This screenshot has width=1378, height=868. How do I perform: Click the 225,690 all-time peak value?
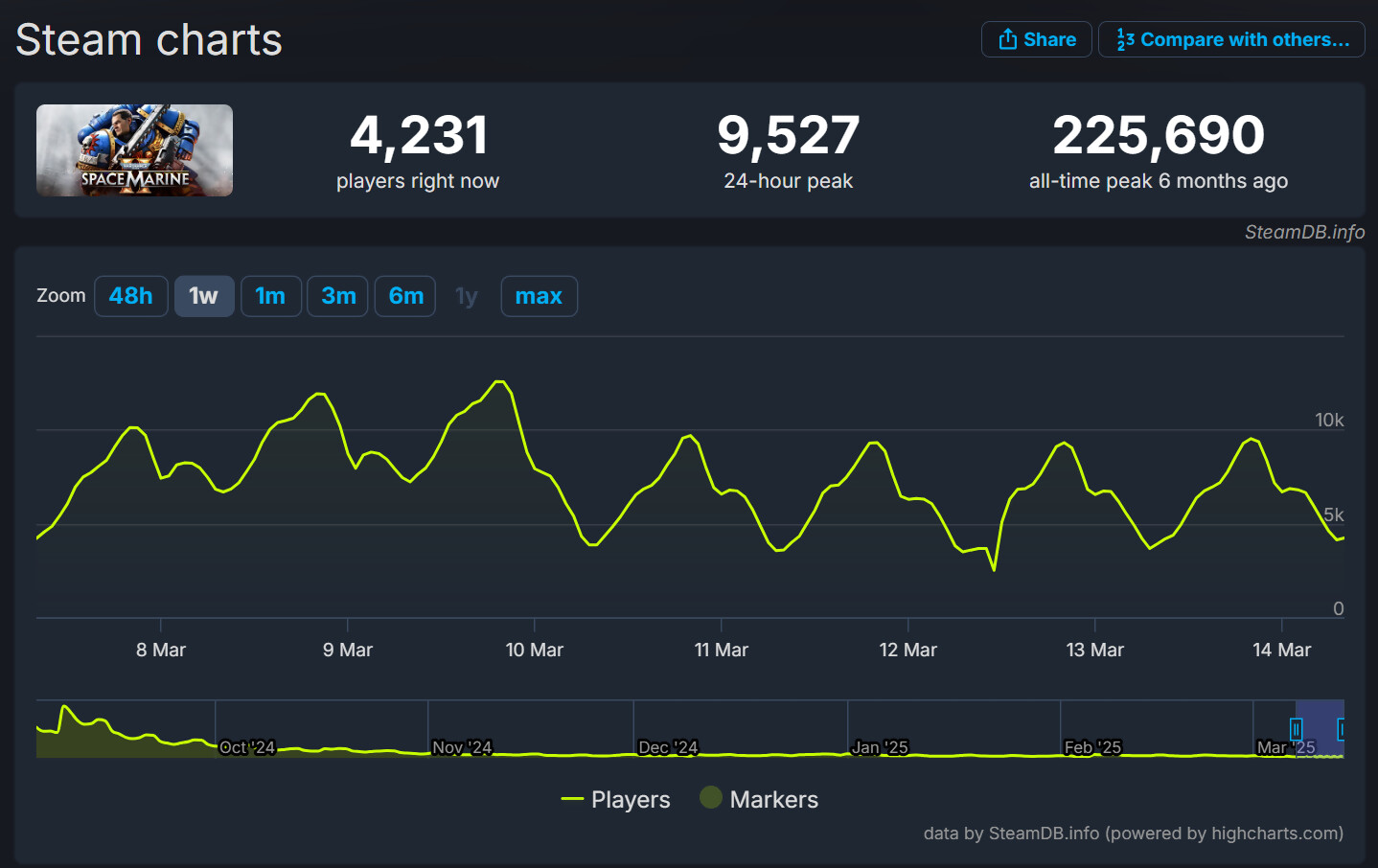1159,135
